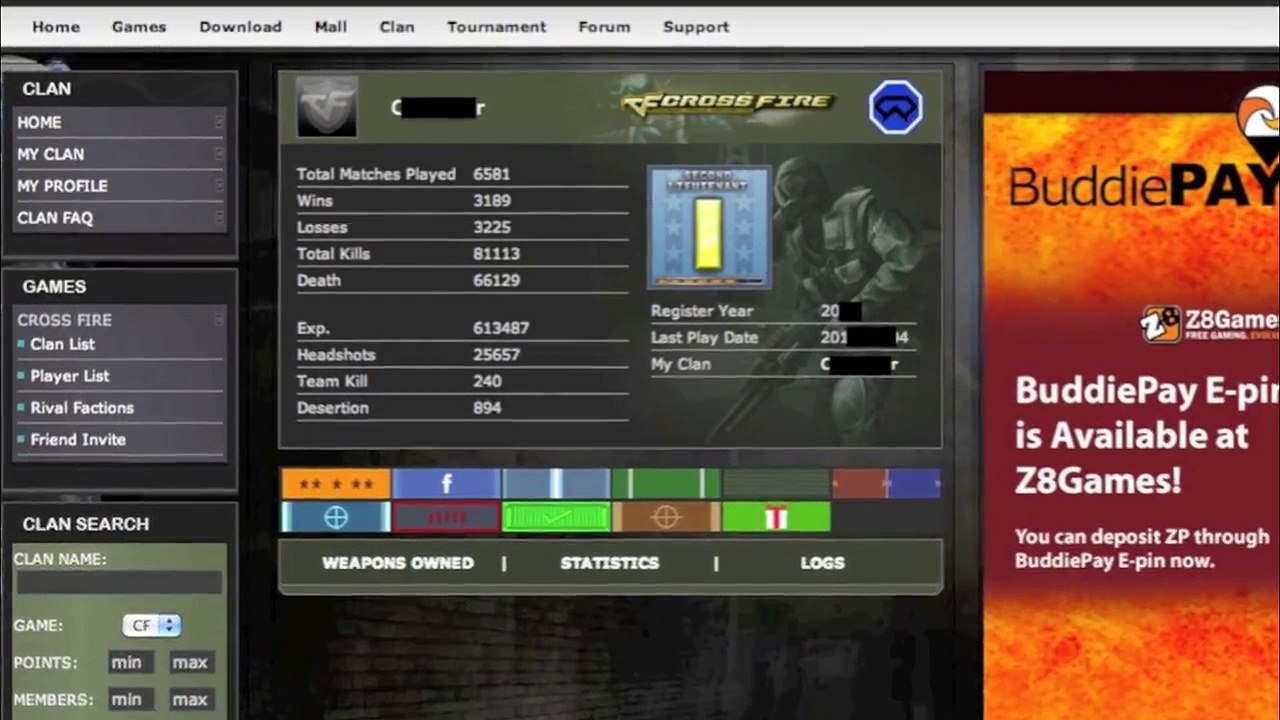Switch to the LOGS tab
This screenshot has height=720, width=1280.
tap(823, 563)
